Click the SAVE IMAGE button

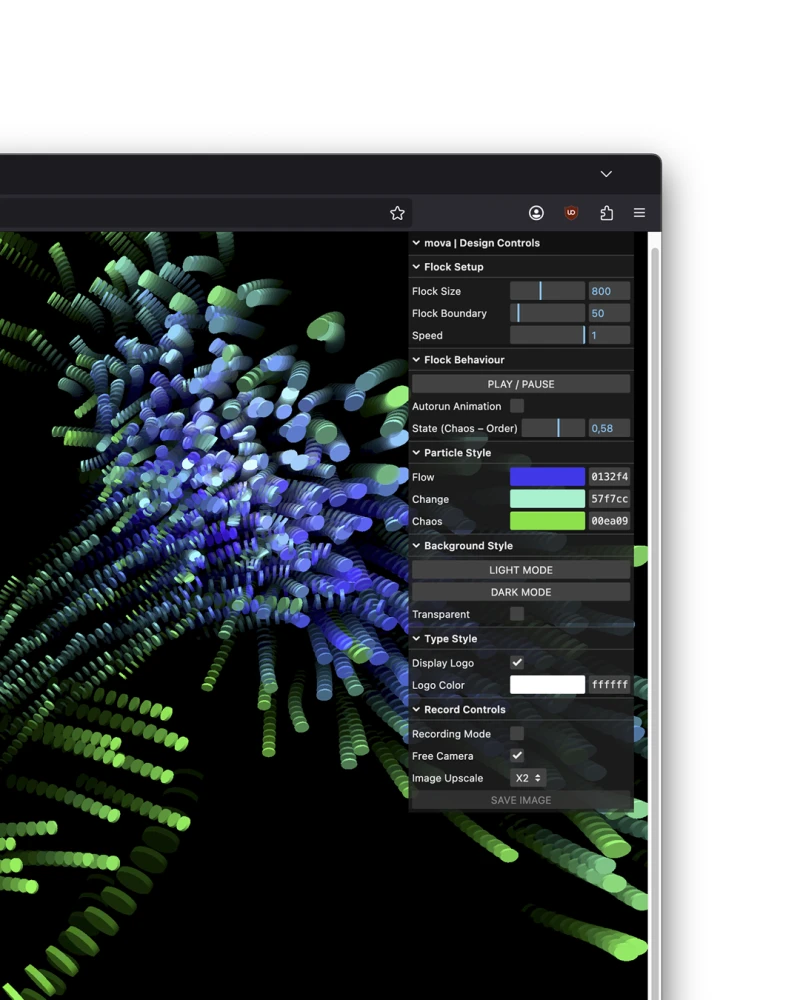click(520, 800)
